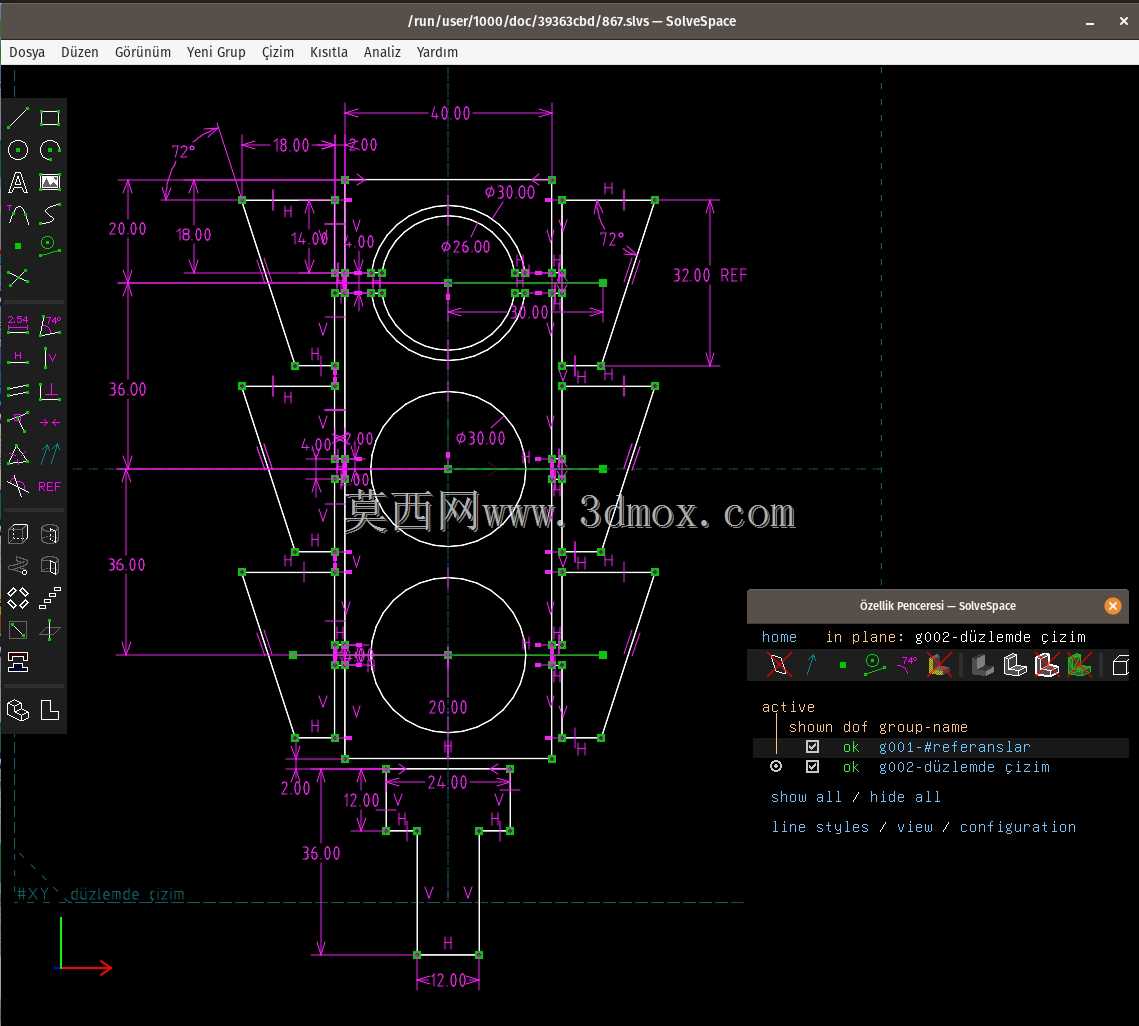Create new sketch in workplane group
The width and height of the screenshot is (1139, 1026).
(x=18, y=630)
